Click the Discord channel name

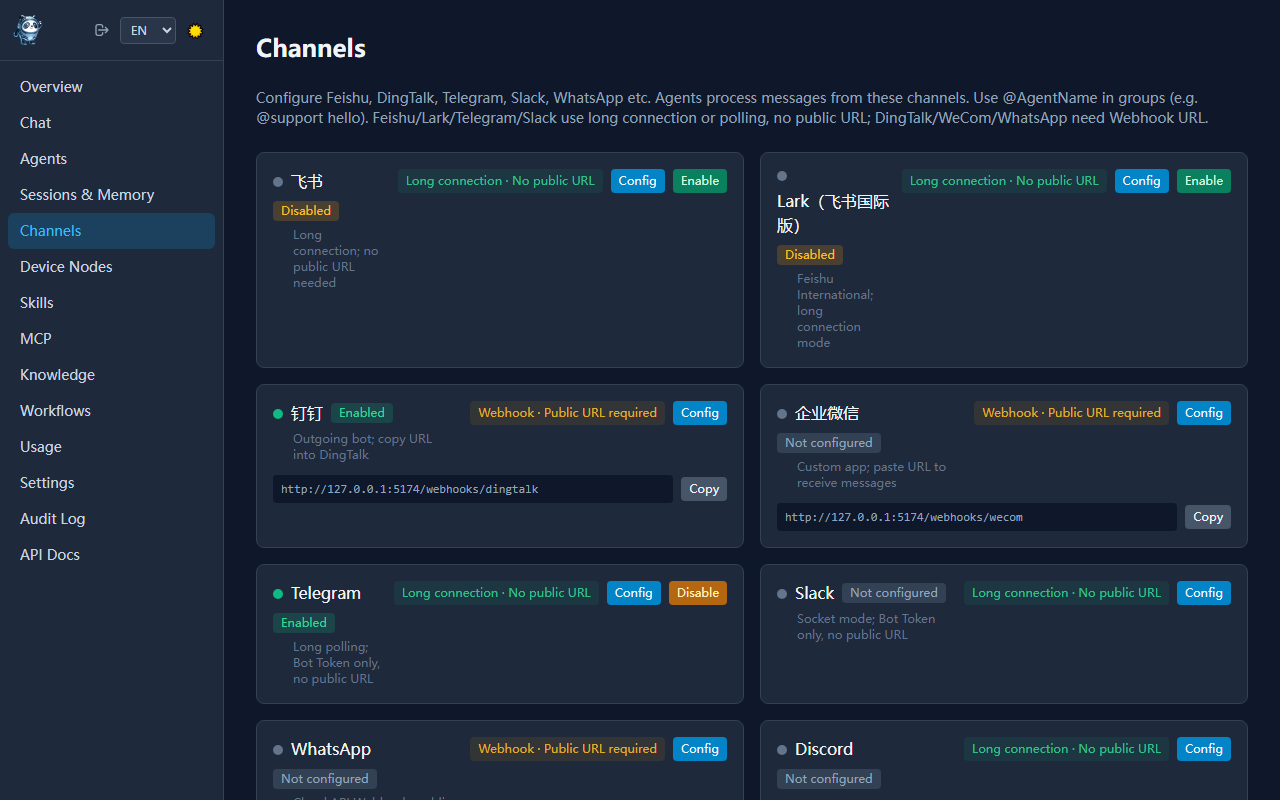point(824,749)
